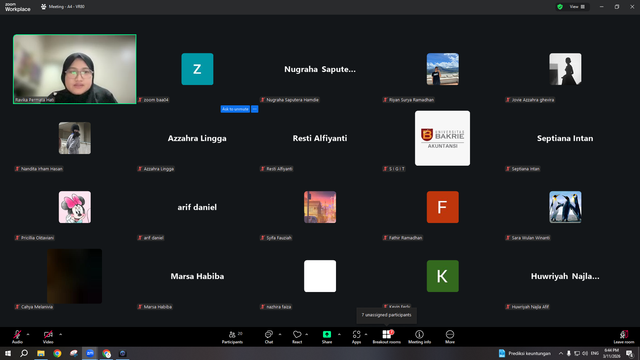Viewport: 640px width, 360px height.
Task: Open the View layout menu
Action: tap(577, 7)
